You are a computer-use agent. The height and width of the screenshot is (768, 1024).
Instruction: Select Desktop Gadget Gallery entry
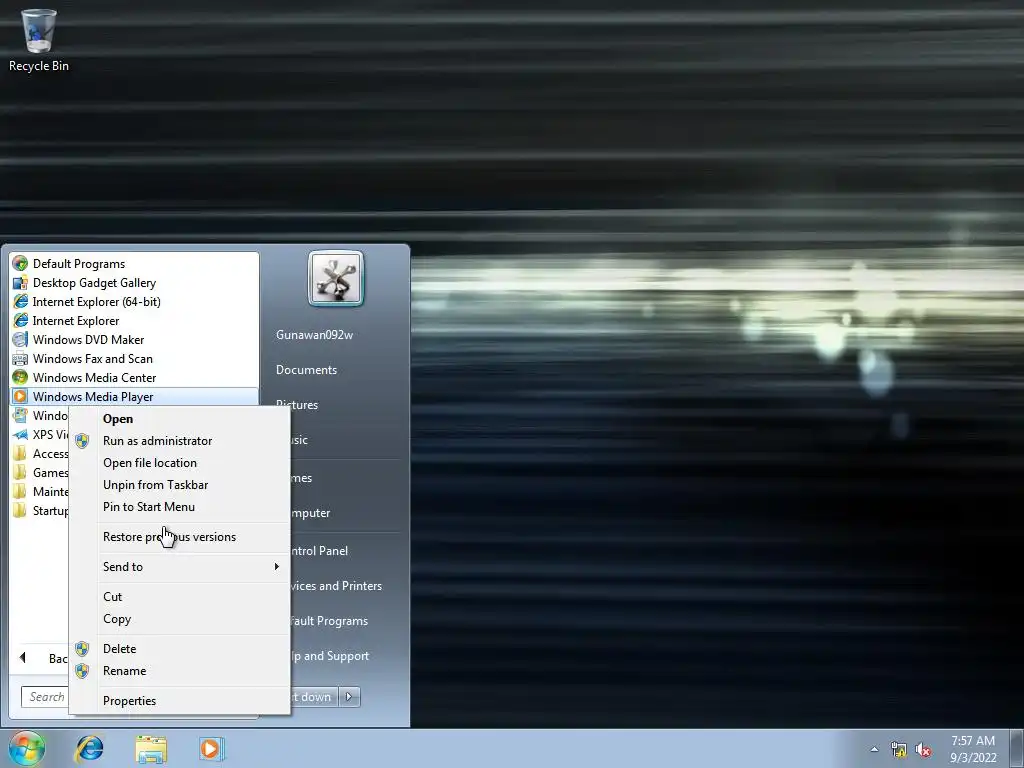pos(134,283)
